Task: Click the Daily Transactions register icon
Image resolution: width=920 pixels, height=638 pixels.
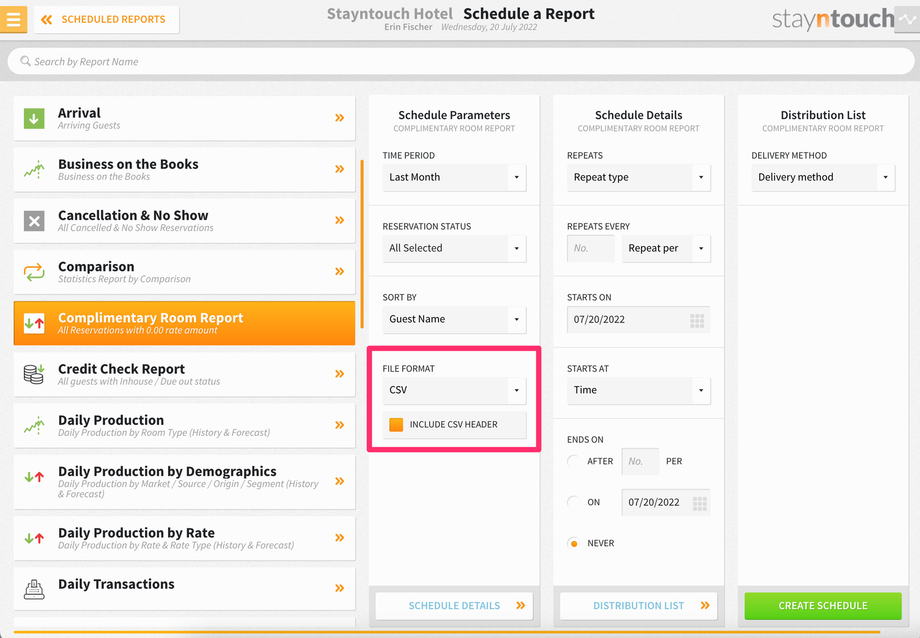Action: click(x=34, y=589)
